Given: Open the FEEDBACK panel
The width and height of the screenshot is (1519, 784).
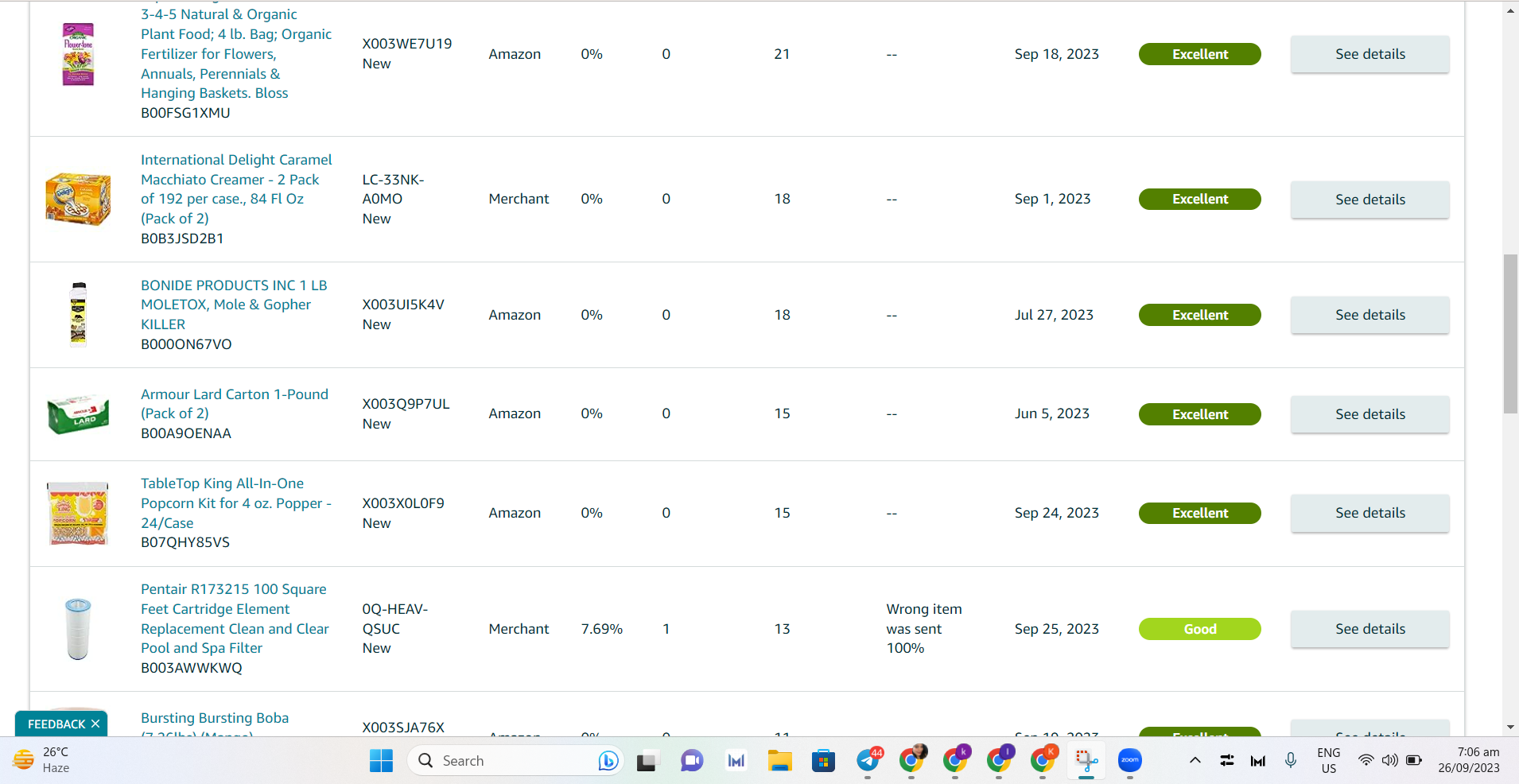Looking at the screenshot, I should point(56,724).
